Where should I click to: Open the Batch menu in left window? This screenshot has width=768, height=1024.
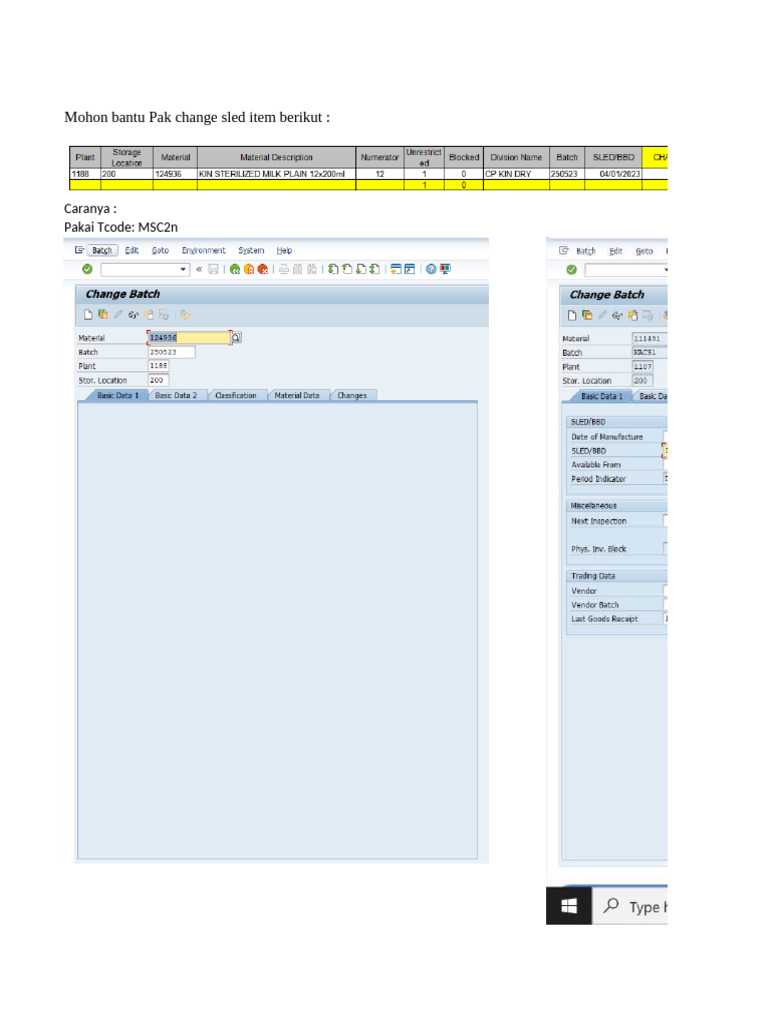(102, 251)
